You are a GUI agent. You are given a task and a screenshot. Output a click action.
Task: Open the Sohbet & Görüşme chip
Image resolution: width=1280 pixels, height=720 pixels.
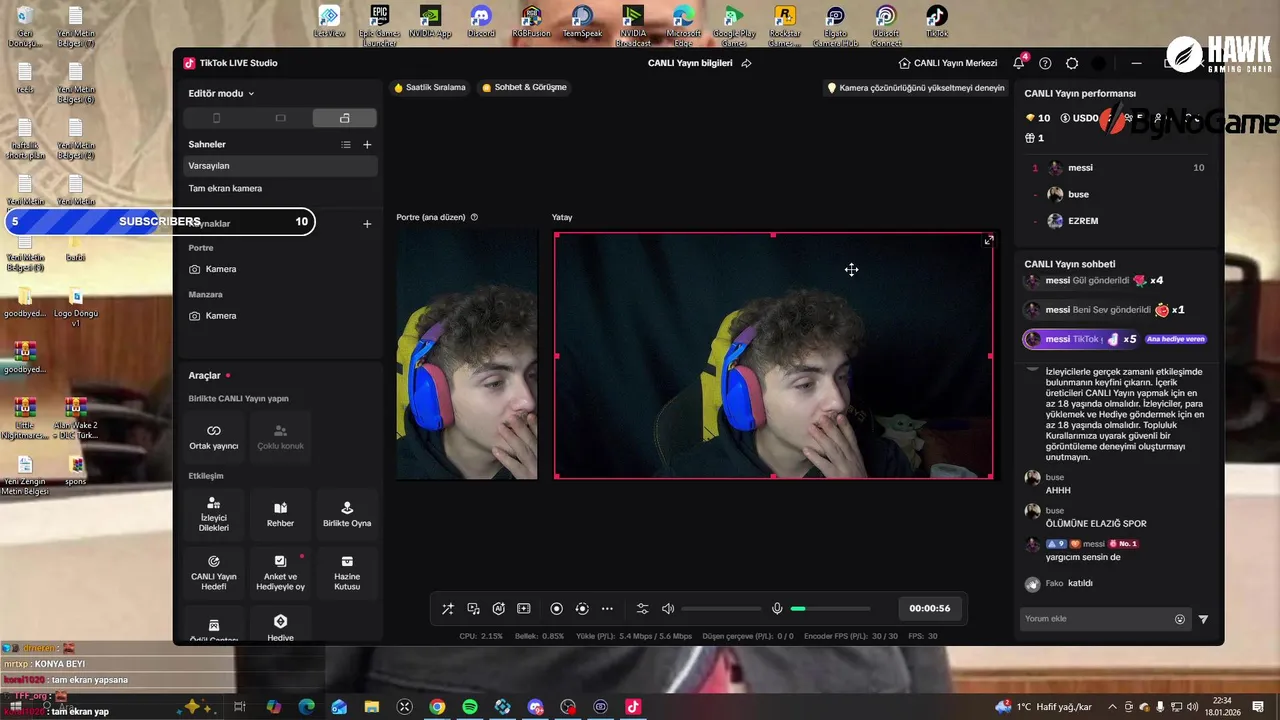pos(524,87)
